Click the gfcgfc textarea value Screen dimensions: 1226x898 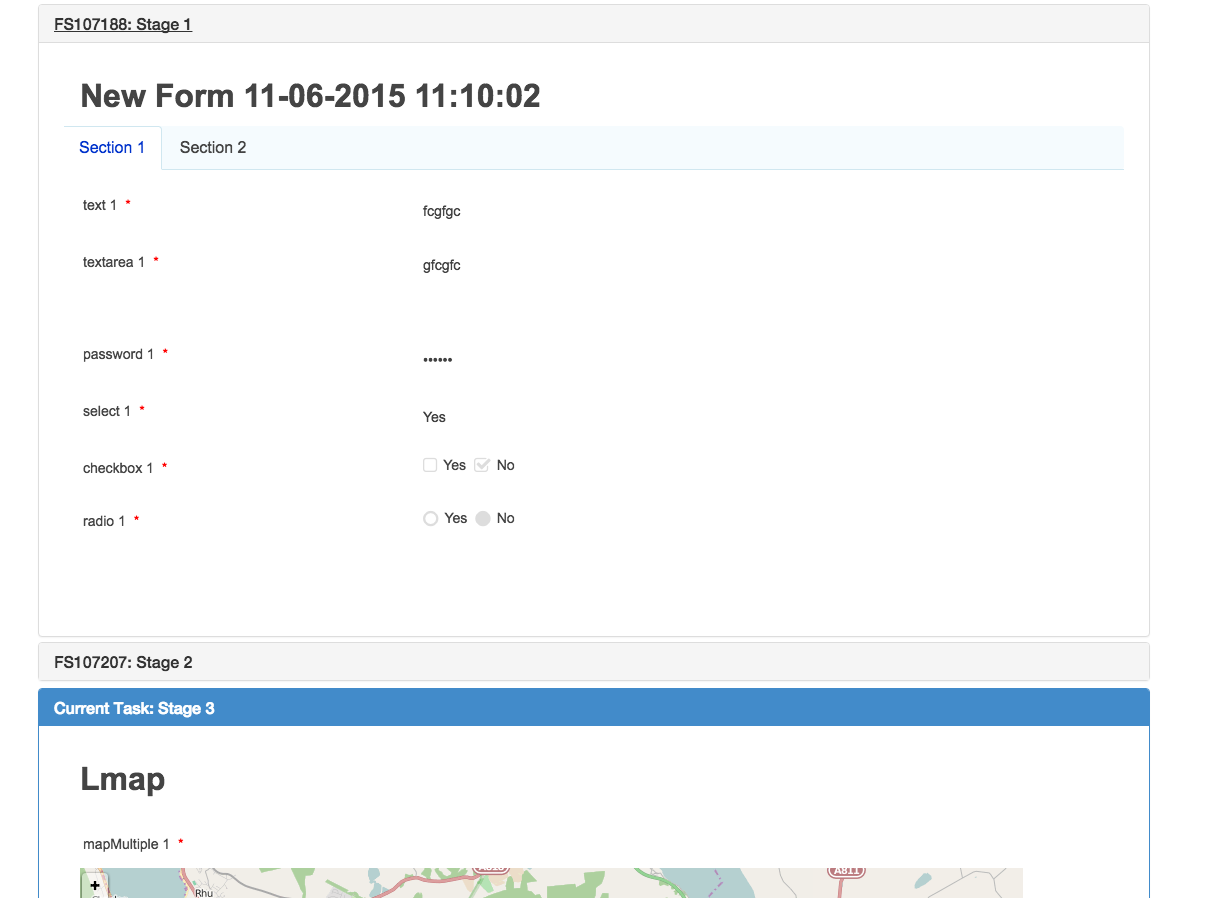(441, 265)
